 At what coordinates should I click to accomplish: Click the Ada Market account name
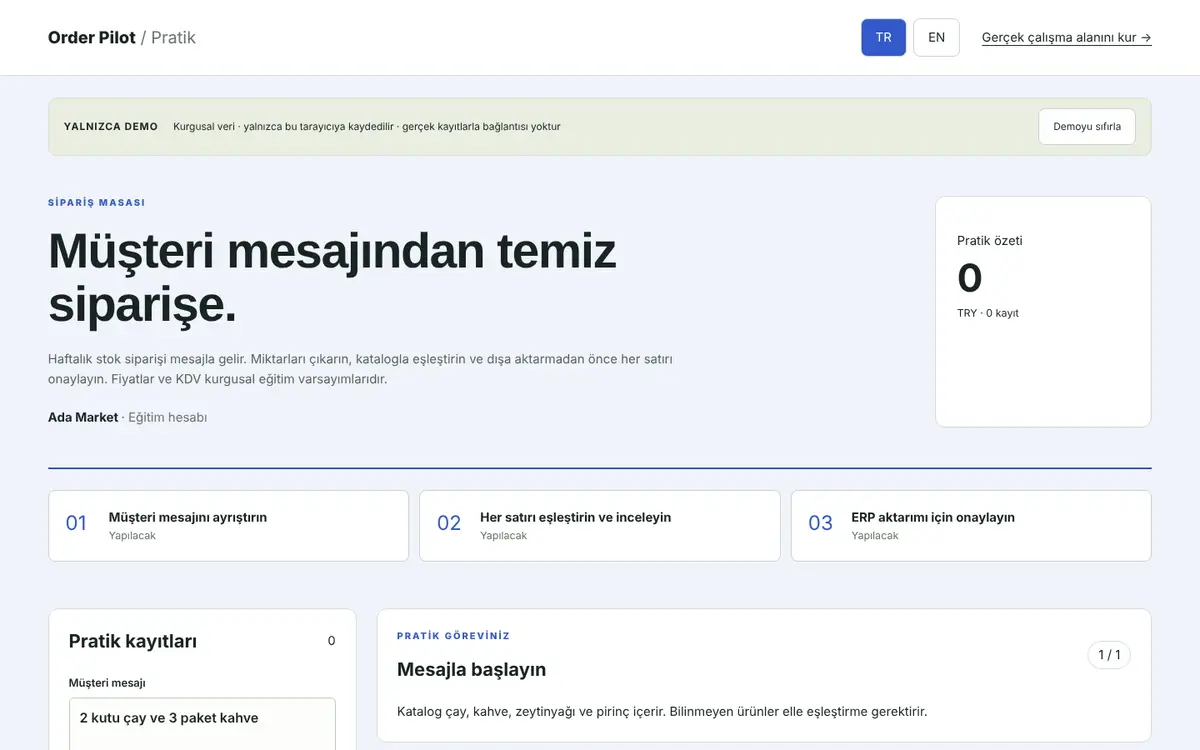[x=83, y=417]
